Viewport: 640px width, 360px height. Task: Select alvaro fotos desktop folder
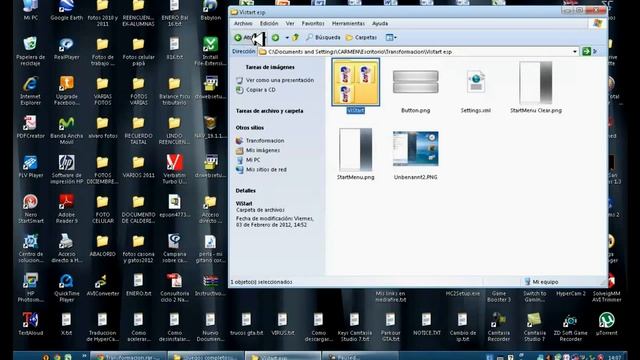[102, 127]
